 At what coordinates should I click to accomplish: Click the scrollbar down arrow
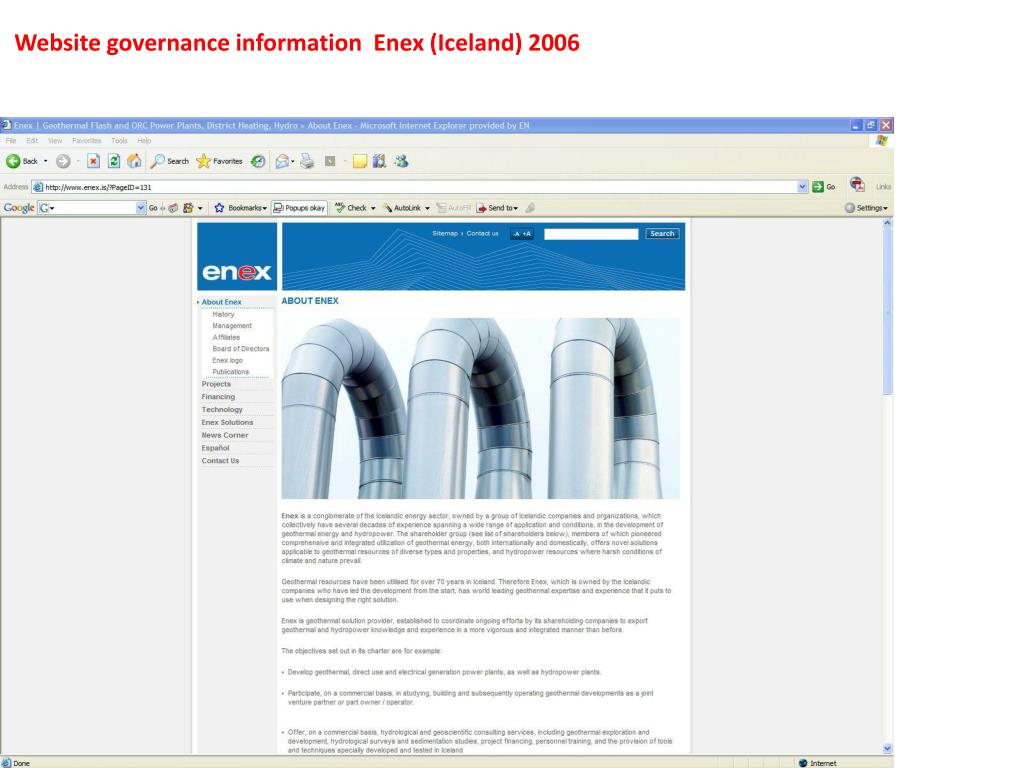coord(887,748)
